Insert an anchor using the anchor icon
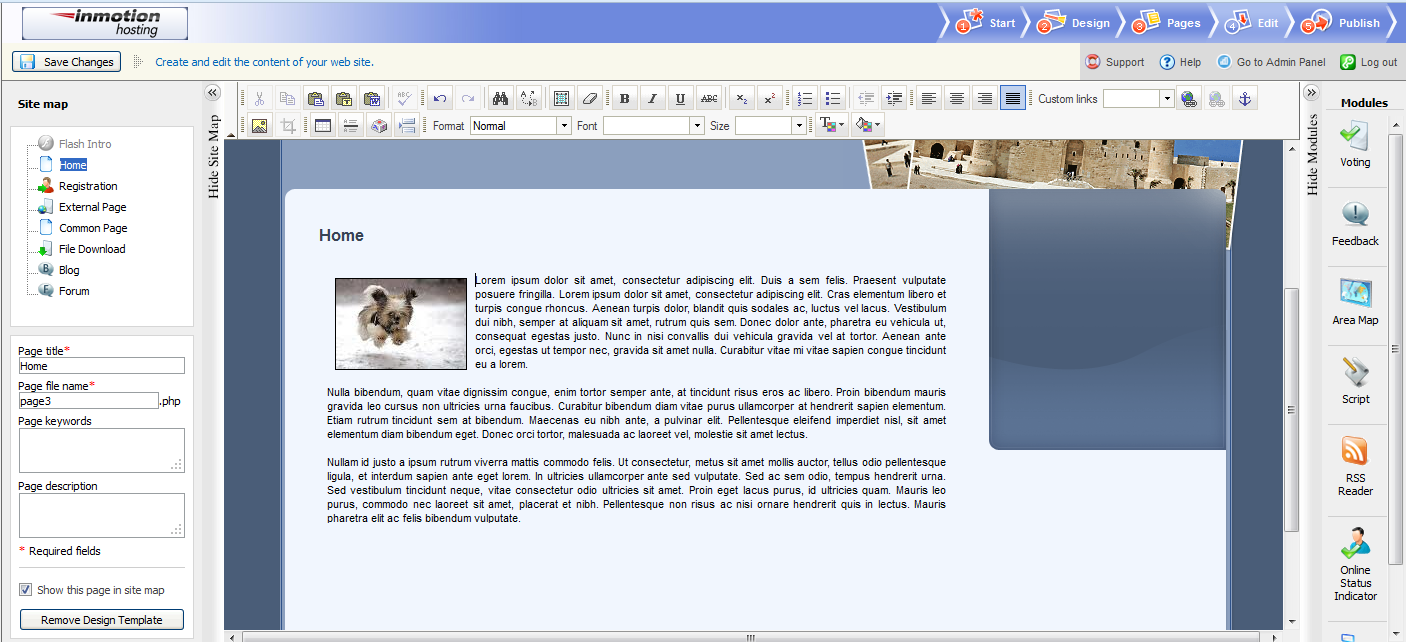Image resolution: width=1406 pixels, height=642 pixels. [x=1244, y=98]
